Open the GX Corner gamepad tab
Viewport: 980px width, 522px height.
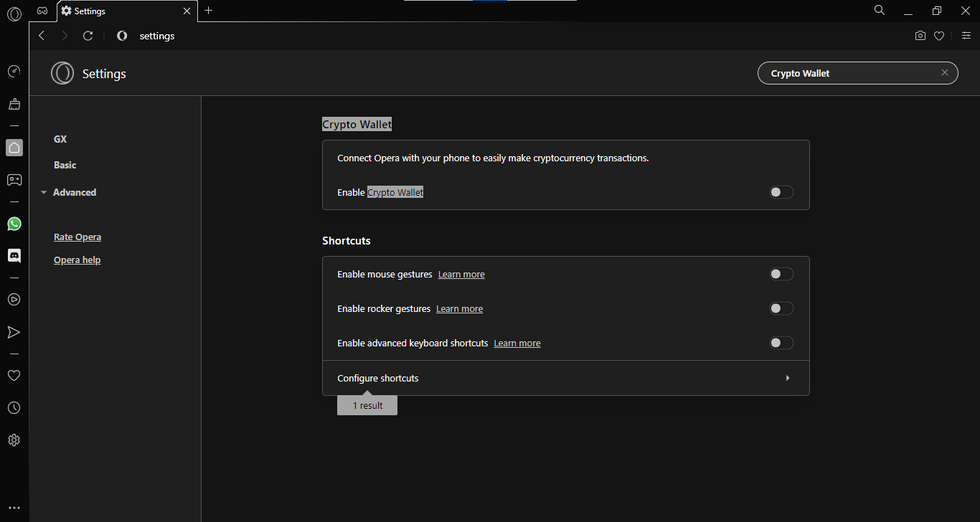click(42, 11)
